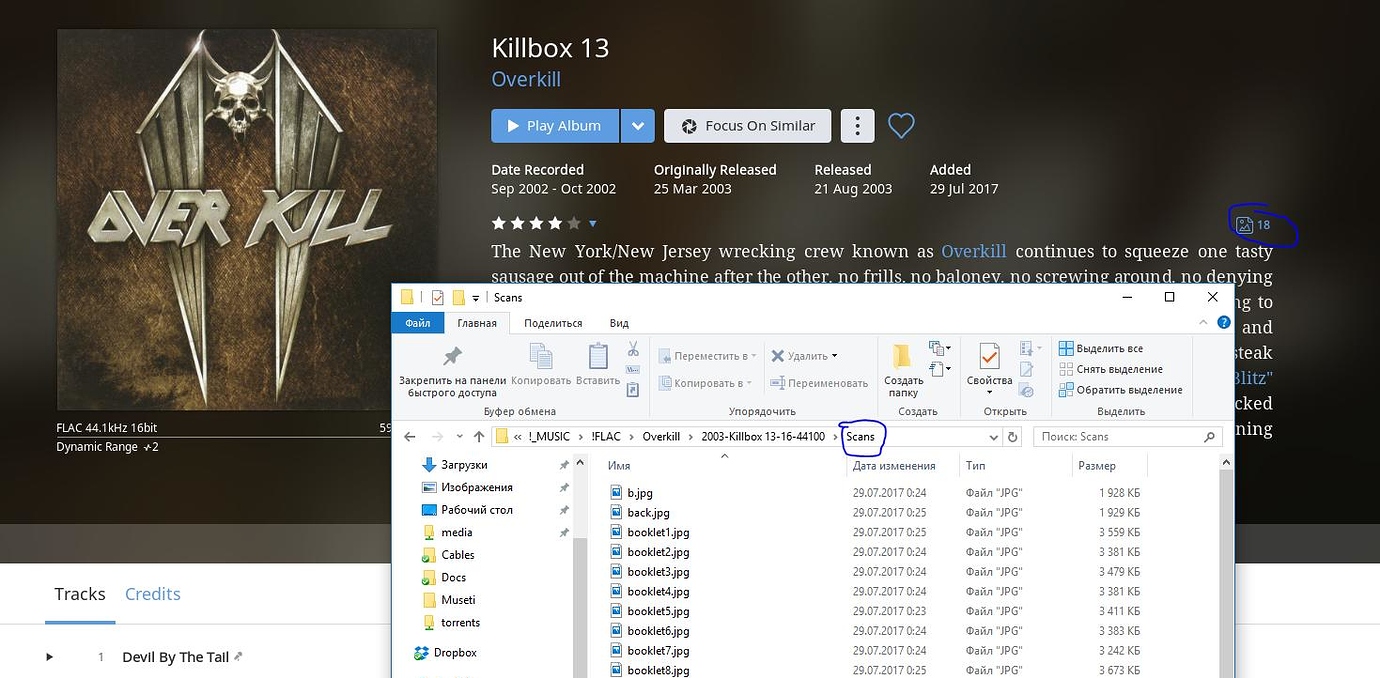The image size is (1380, 678).
Task: Click the Создать папку folder icon
Action: tap(903, 357)
